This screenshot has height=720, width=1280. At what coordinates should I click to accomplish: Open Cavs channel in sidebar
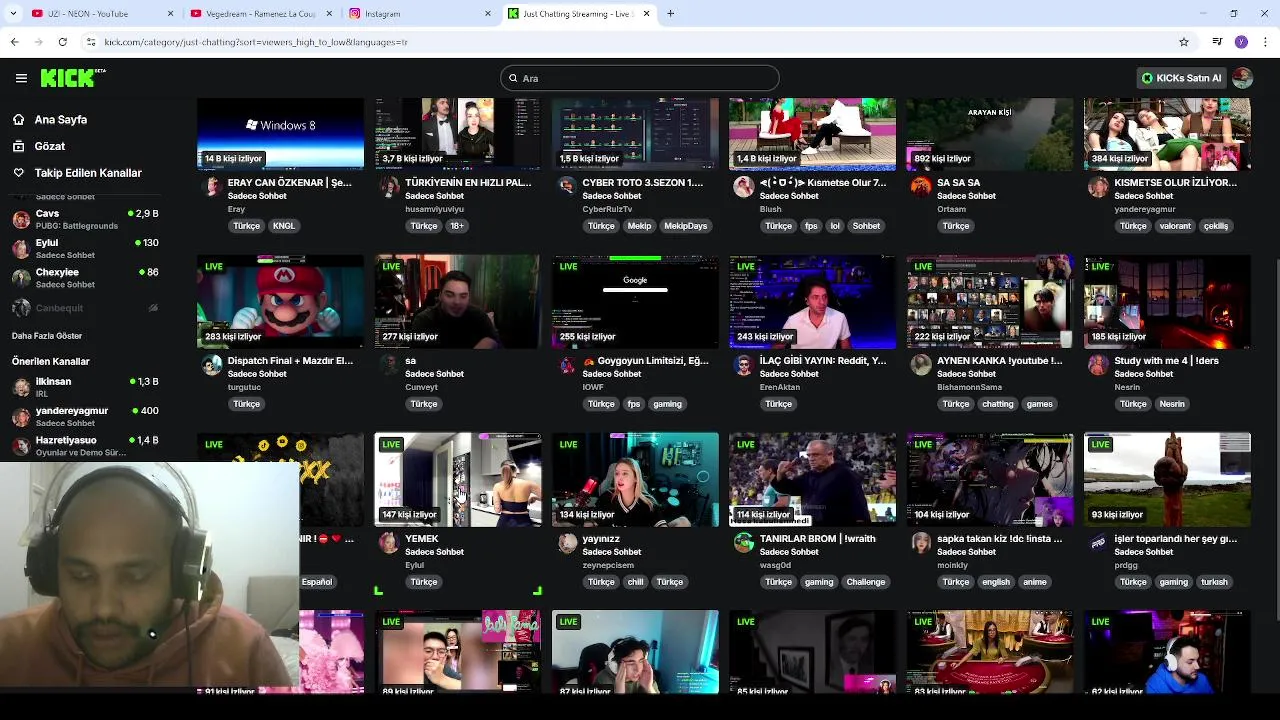[x=85, y=218]
